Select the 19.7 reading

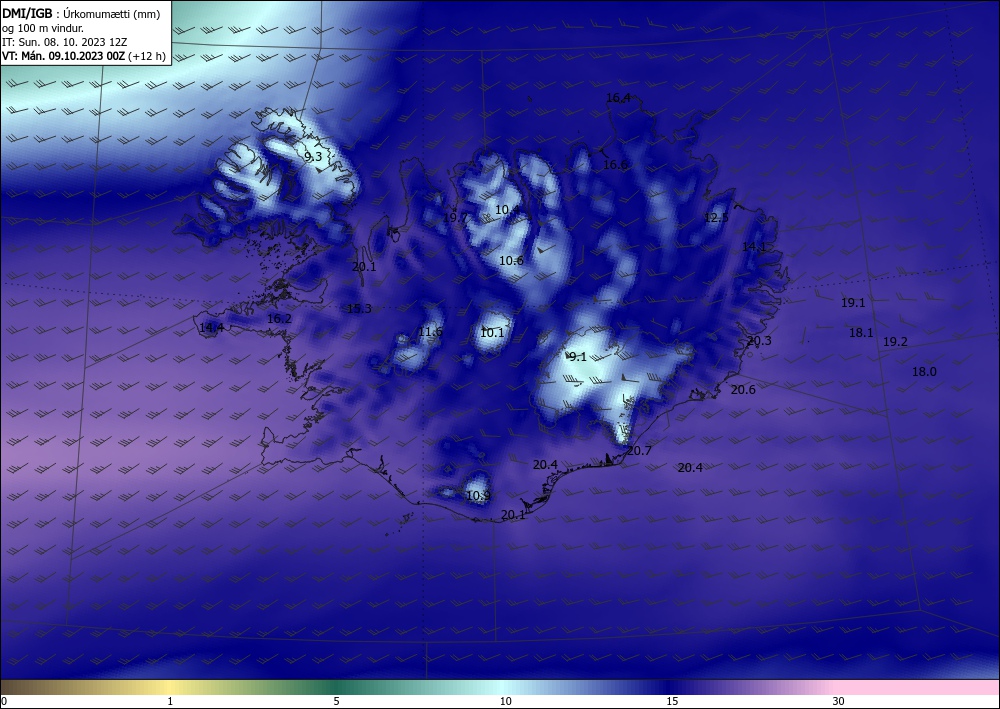click(x=455, y=217)
